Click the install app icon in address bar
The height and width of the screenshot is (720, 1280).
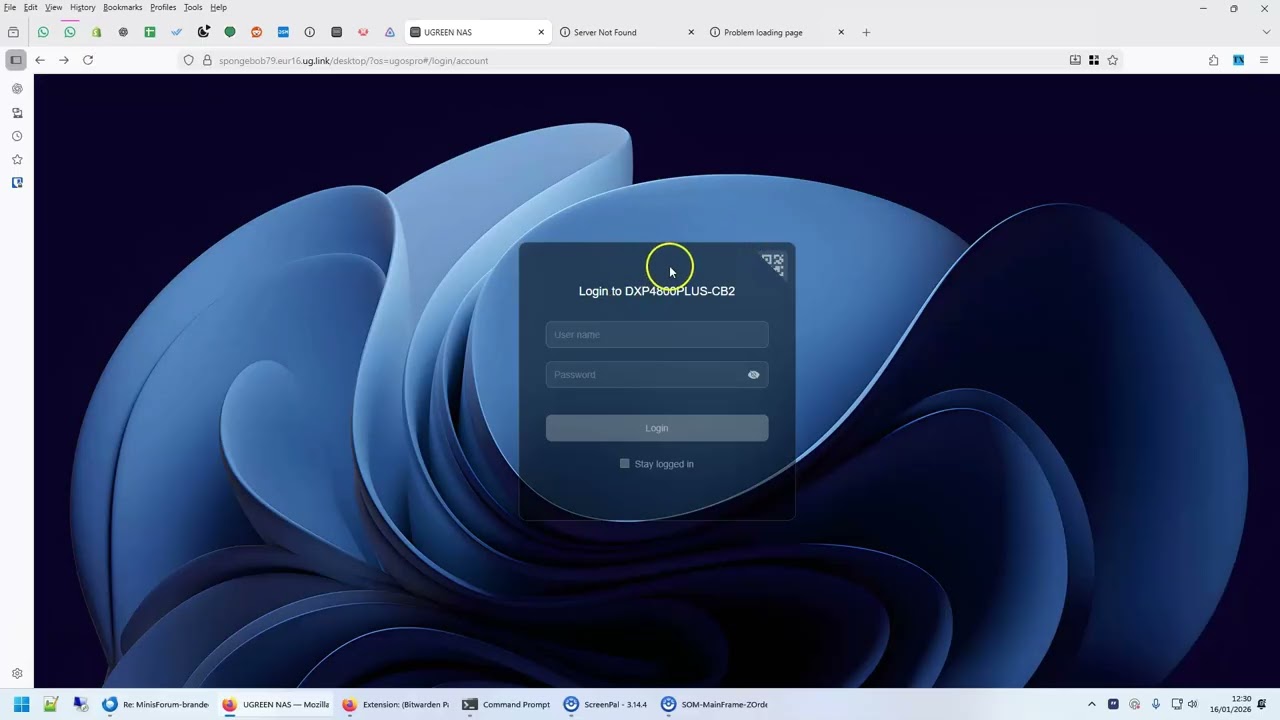(x=1075, y=60)
